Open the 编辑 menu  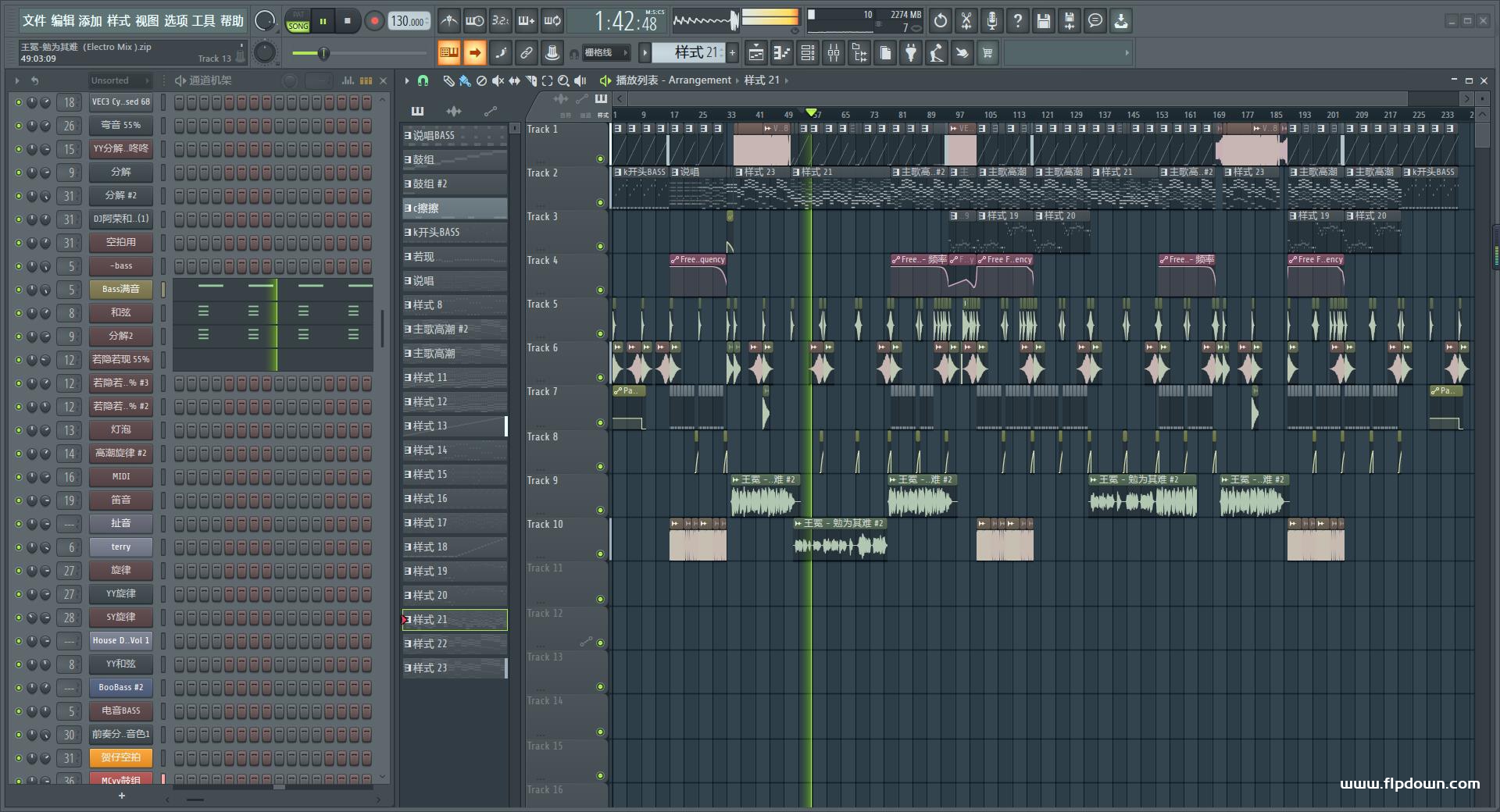[62, 21]
